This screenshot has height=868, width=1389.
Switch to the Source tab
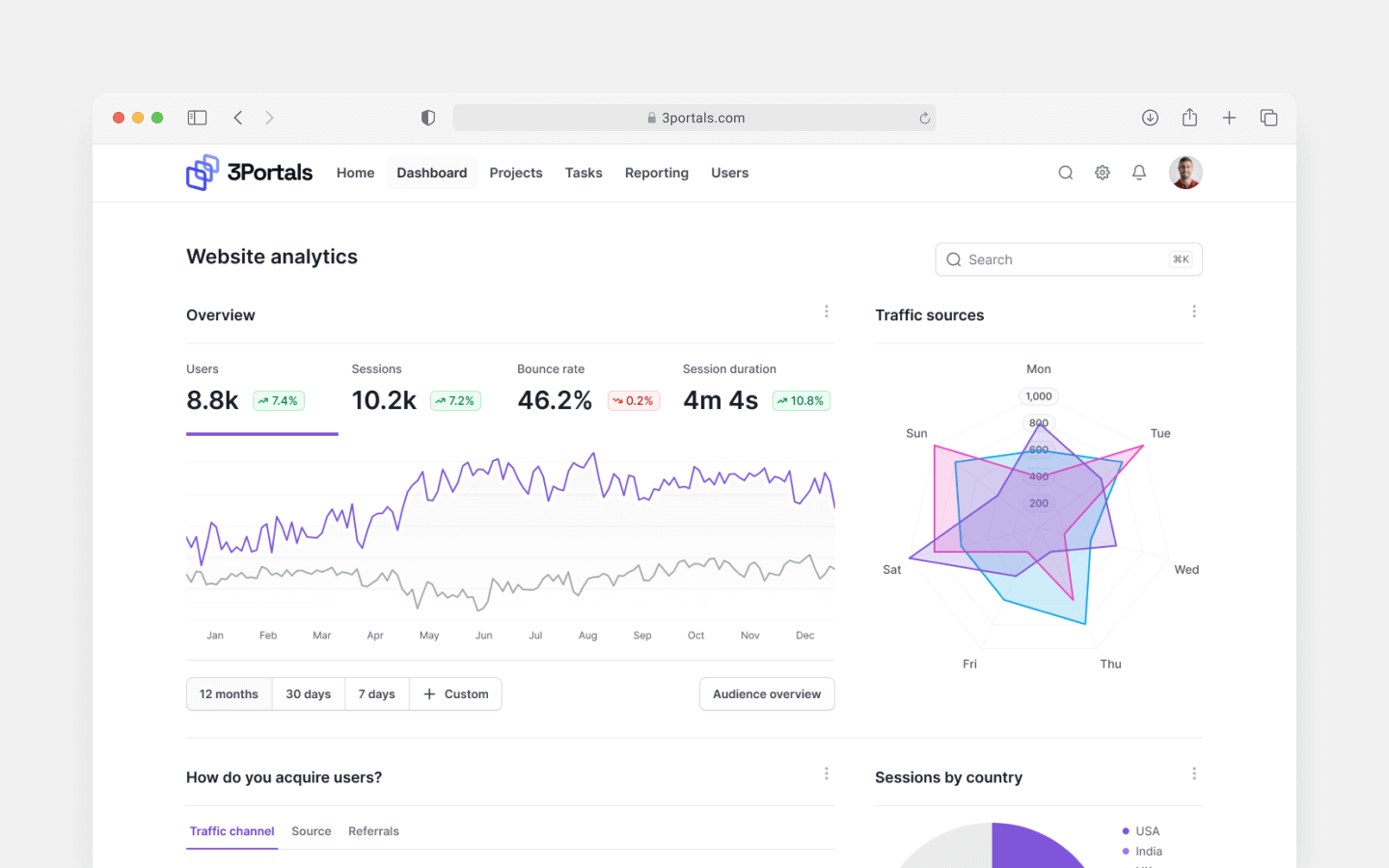click(311, 830)
